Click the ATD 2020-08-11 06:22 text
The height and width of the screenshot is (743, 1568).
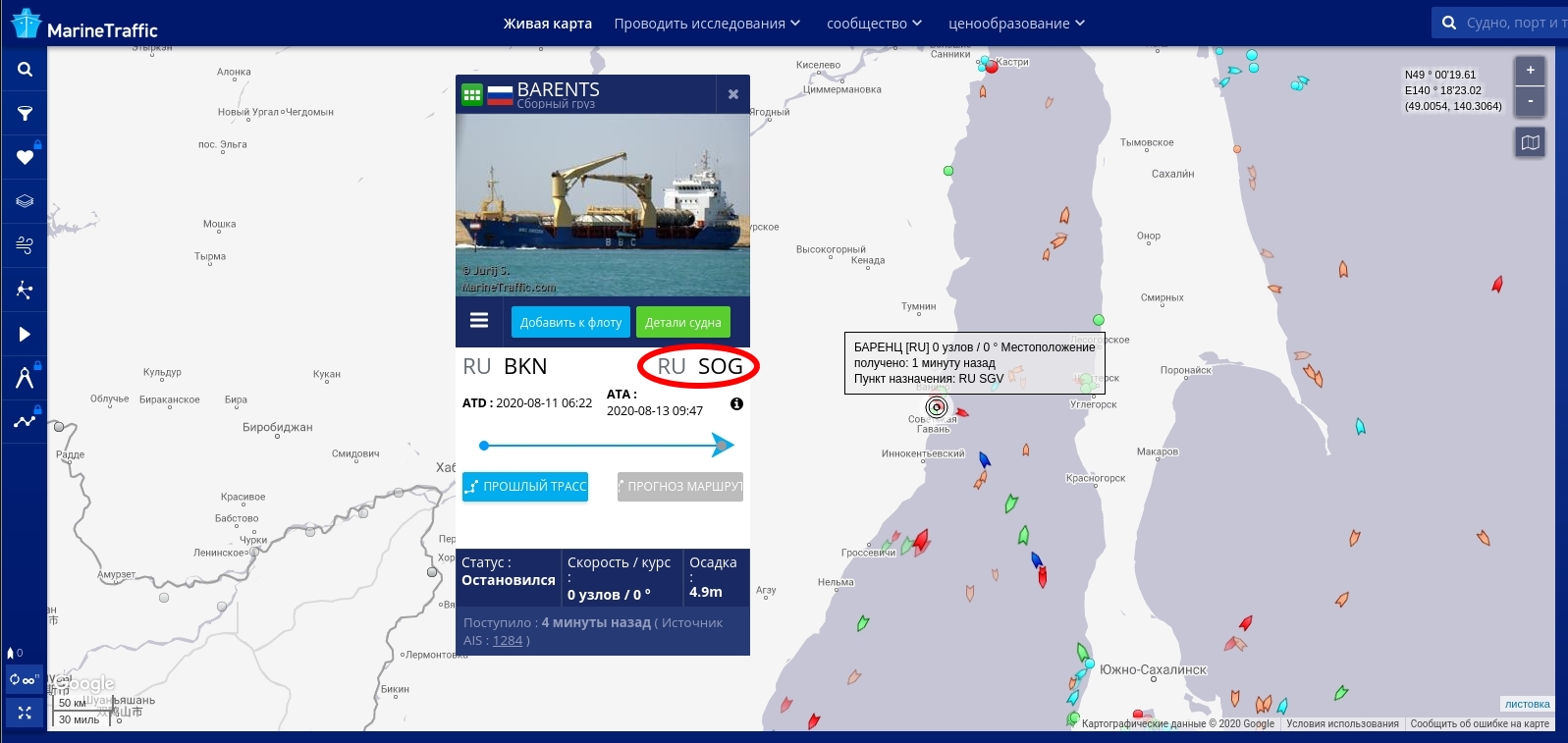pos(527,402)
